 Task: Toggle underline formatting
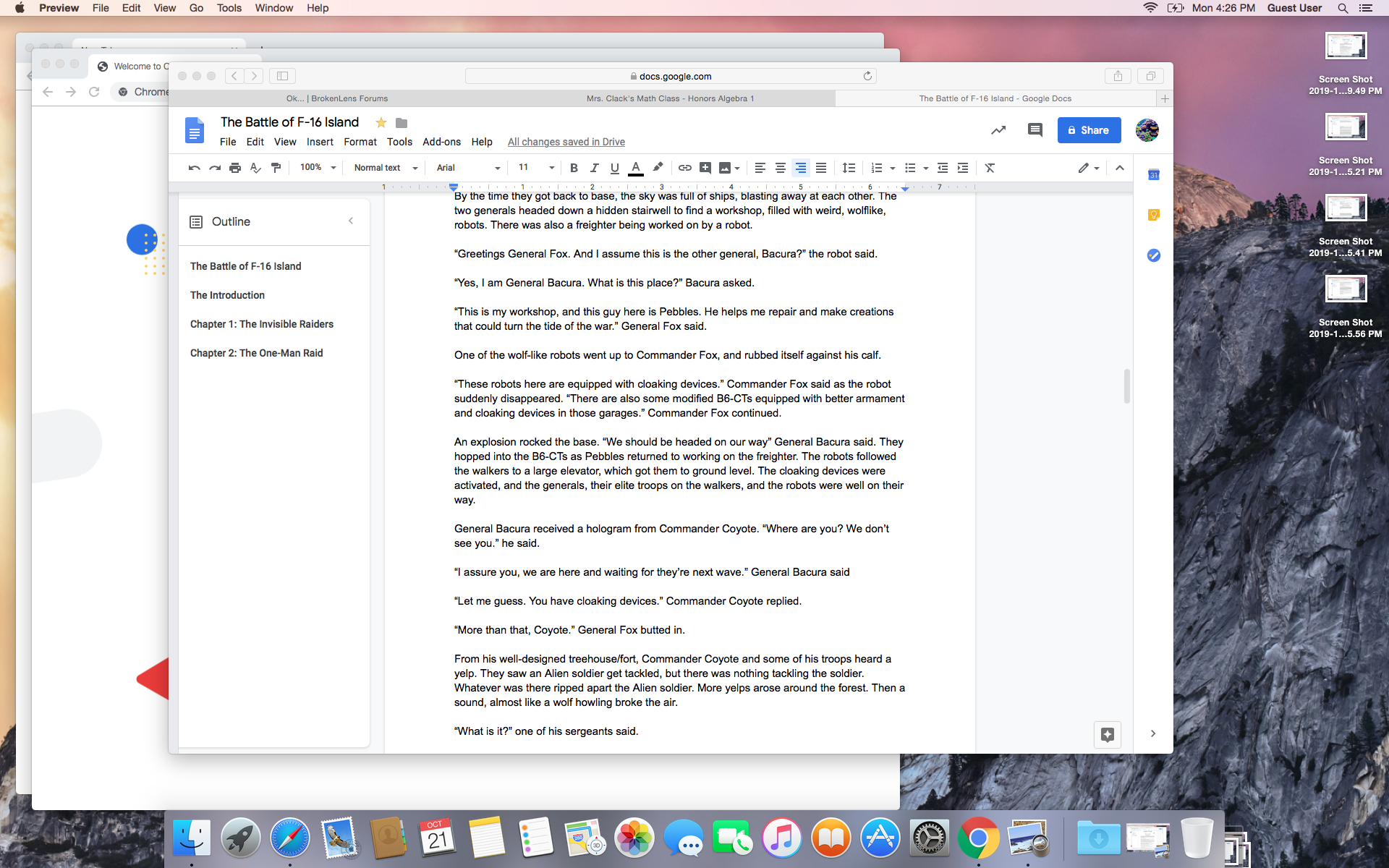[x=614, y=168]
